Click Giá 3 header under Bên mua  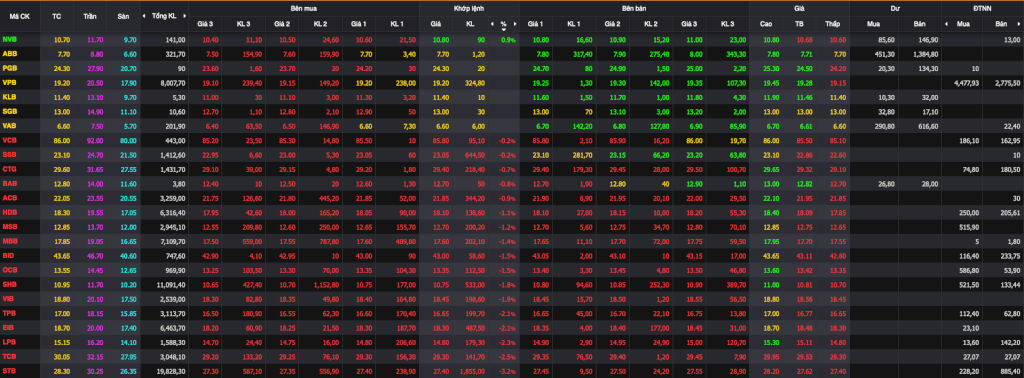(204, 24)
